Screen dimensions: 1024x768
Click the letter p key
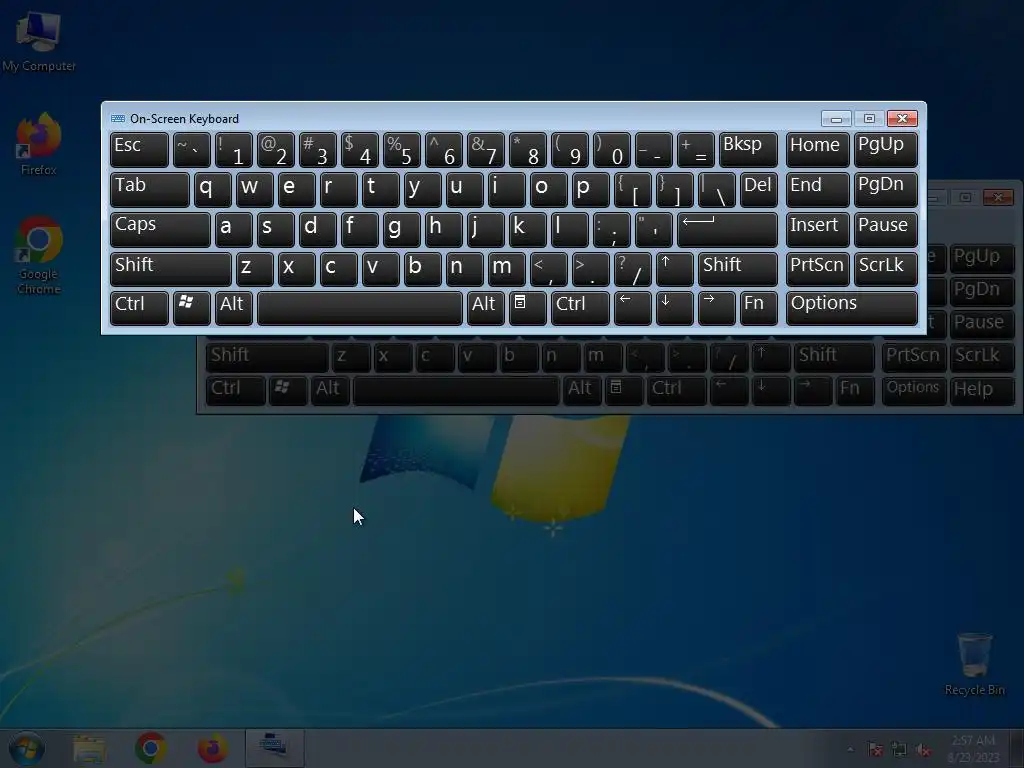click(x=590, y=189)
